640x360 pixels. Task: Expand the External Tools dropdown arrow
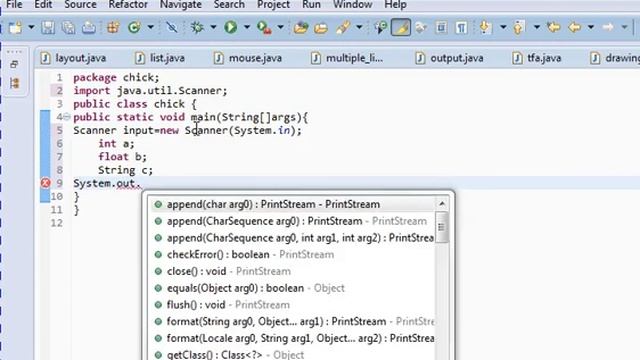click(x=280, y=27)
